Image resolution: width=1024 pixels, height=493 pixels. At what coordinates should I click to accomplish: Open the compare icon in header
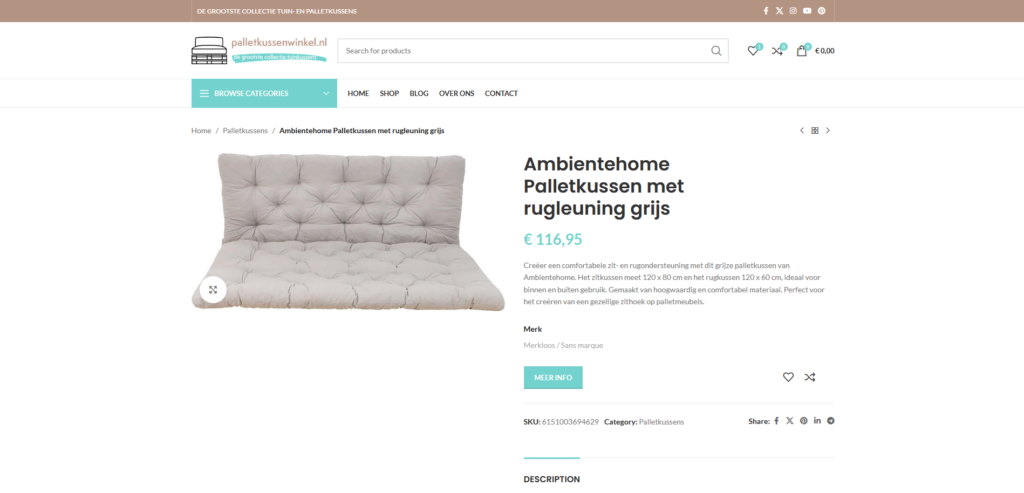pyautogui.click(x=777, y=51)
